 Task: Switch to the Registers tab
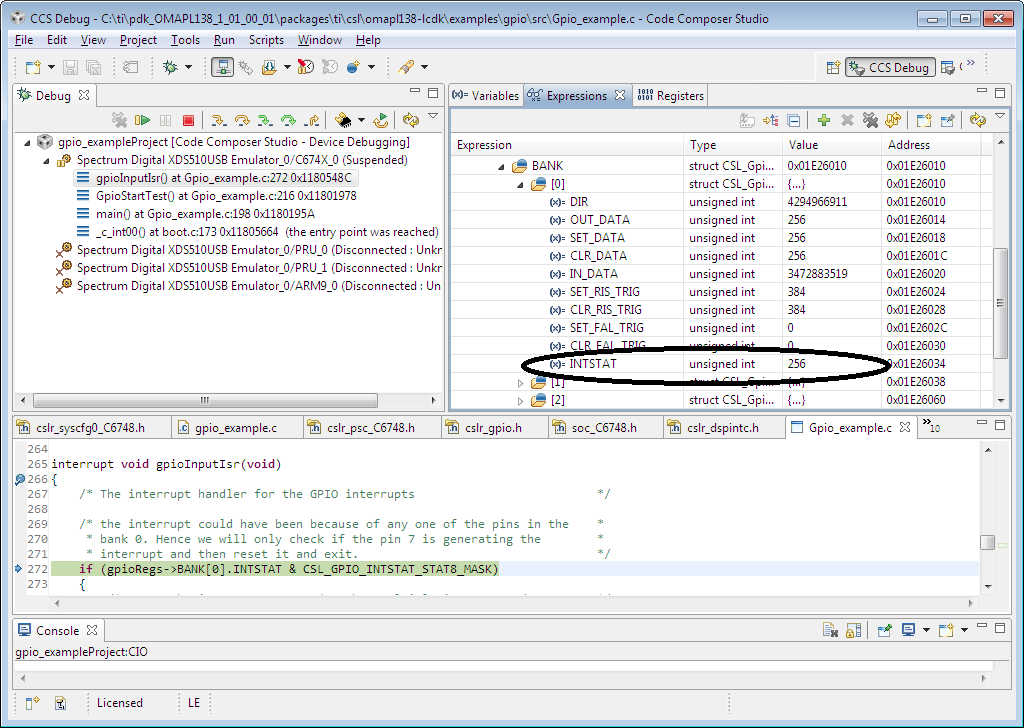point(670,95)
